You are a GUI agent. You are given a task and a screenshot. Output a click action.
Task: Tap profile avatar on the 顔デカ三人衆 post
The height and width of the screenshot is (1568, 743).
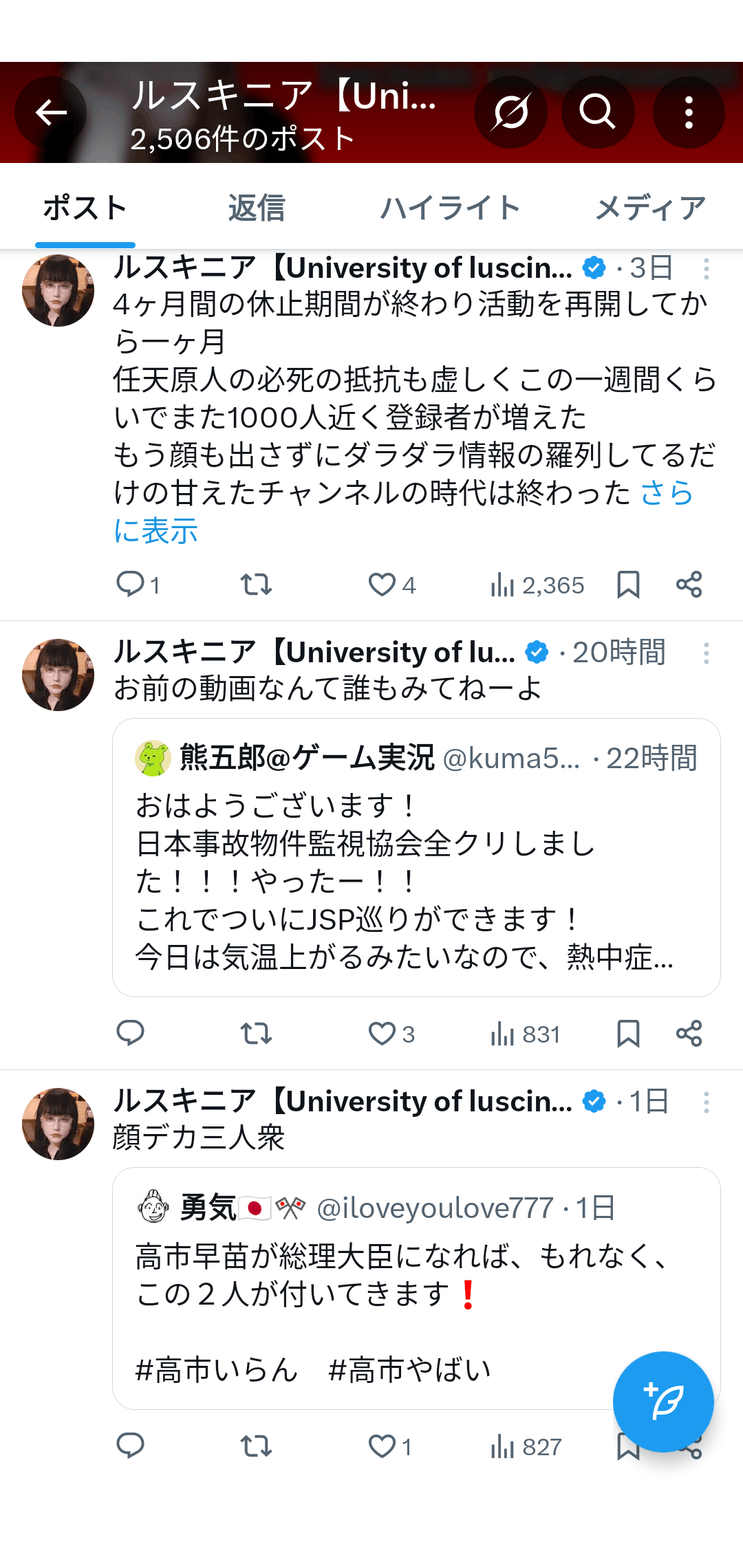58,1124
